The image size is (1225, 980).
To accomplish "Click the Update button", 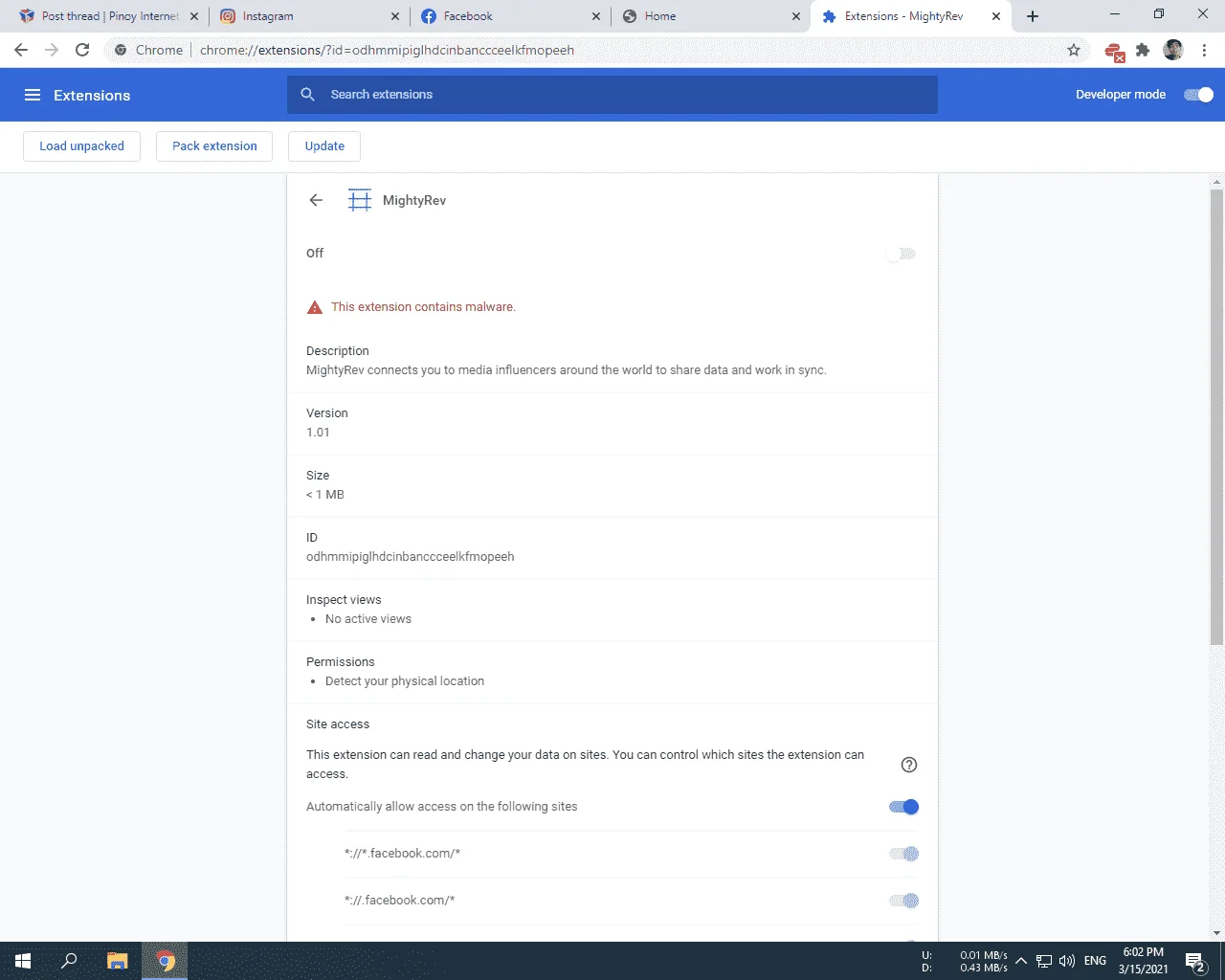I will coord(324,146).
